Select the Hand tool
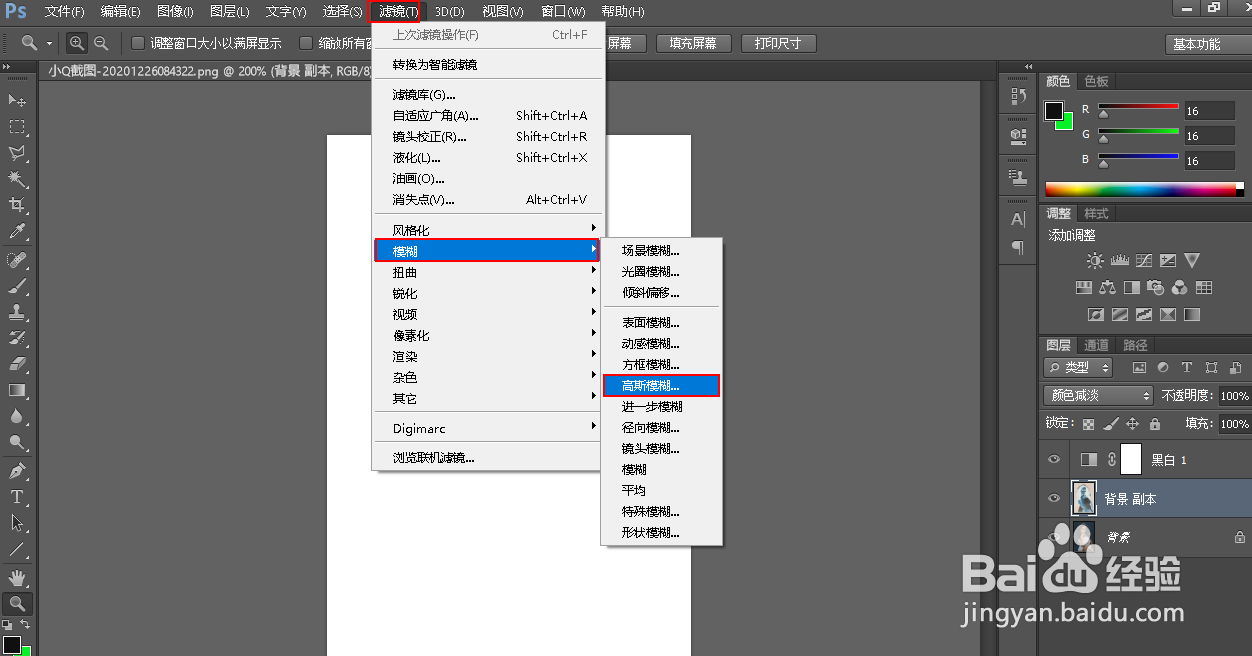The image size is (1252, 656). click(x=18, y=577)
